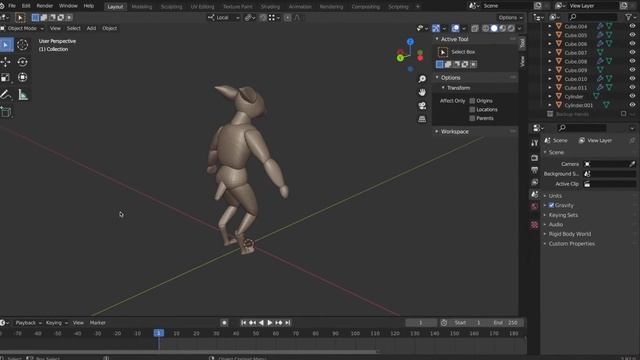The image size is (640, 360).
Task: Open the Tool properties tab icon
Action: (x=534, y=143)
